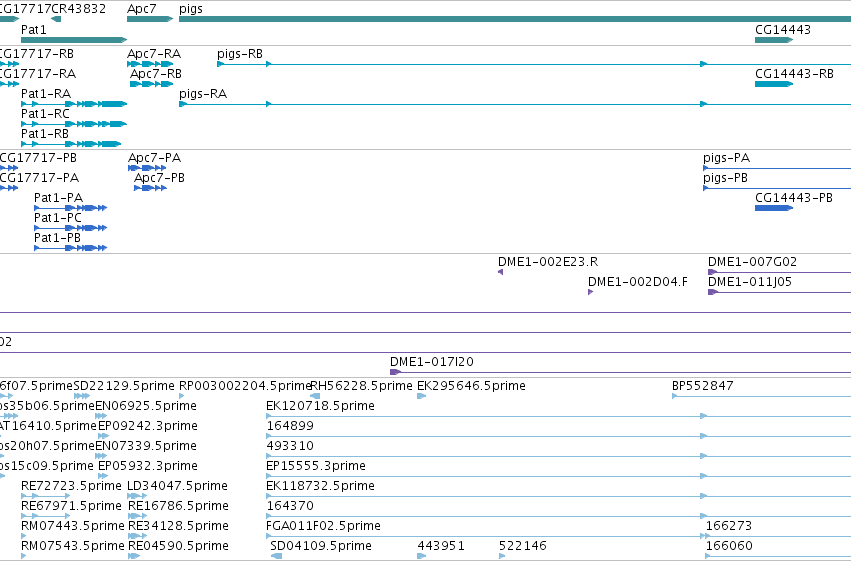Click the CG14443-PB protein label
This screenshot has height=561, width=851.
(x=793, y=198)
